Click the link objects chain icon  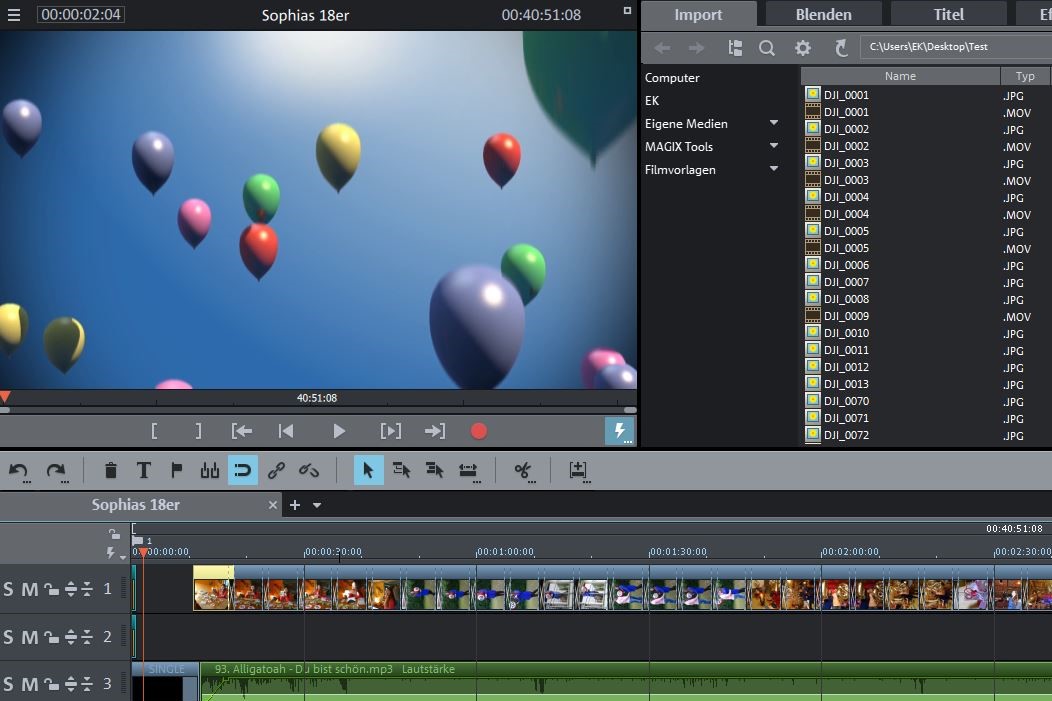277,470
